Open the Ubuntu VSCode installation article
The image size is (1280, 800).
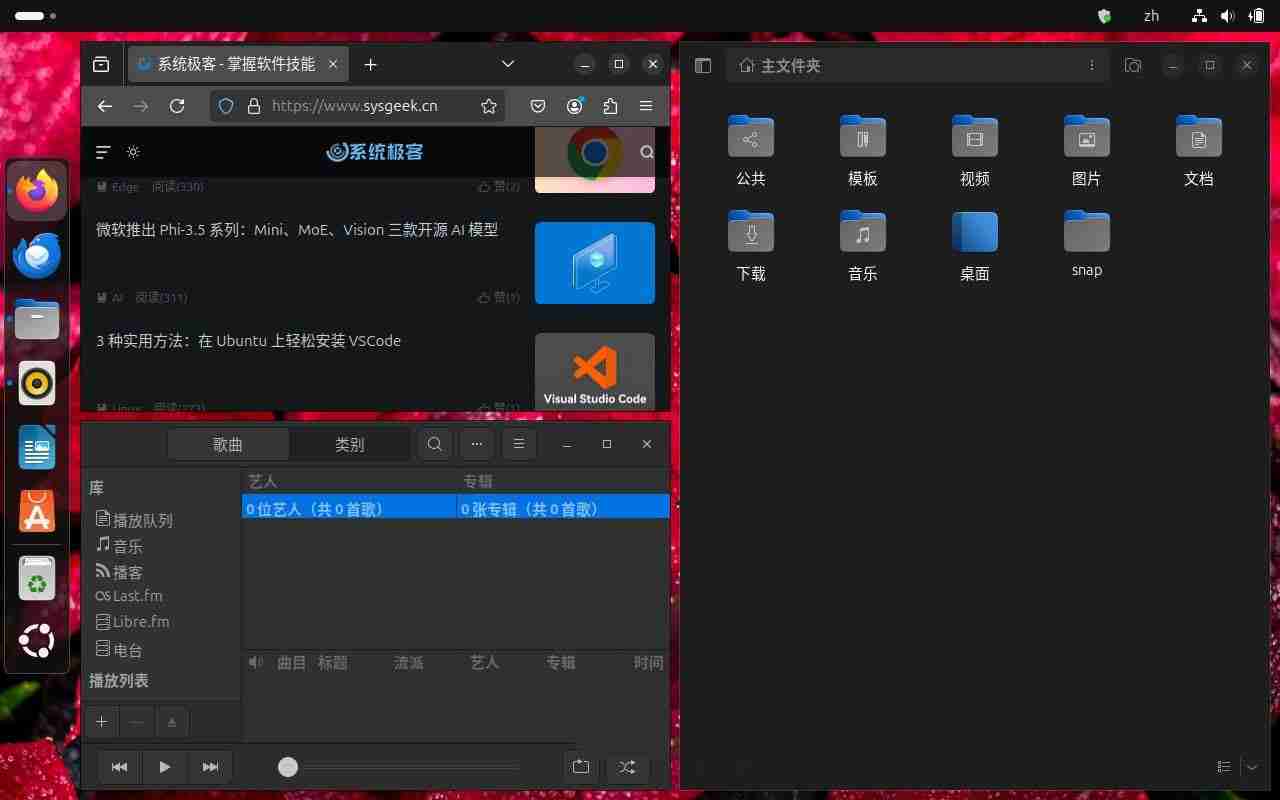(248, 340)
